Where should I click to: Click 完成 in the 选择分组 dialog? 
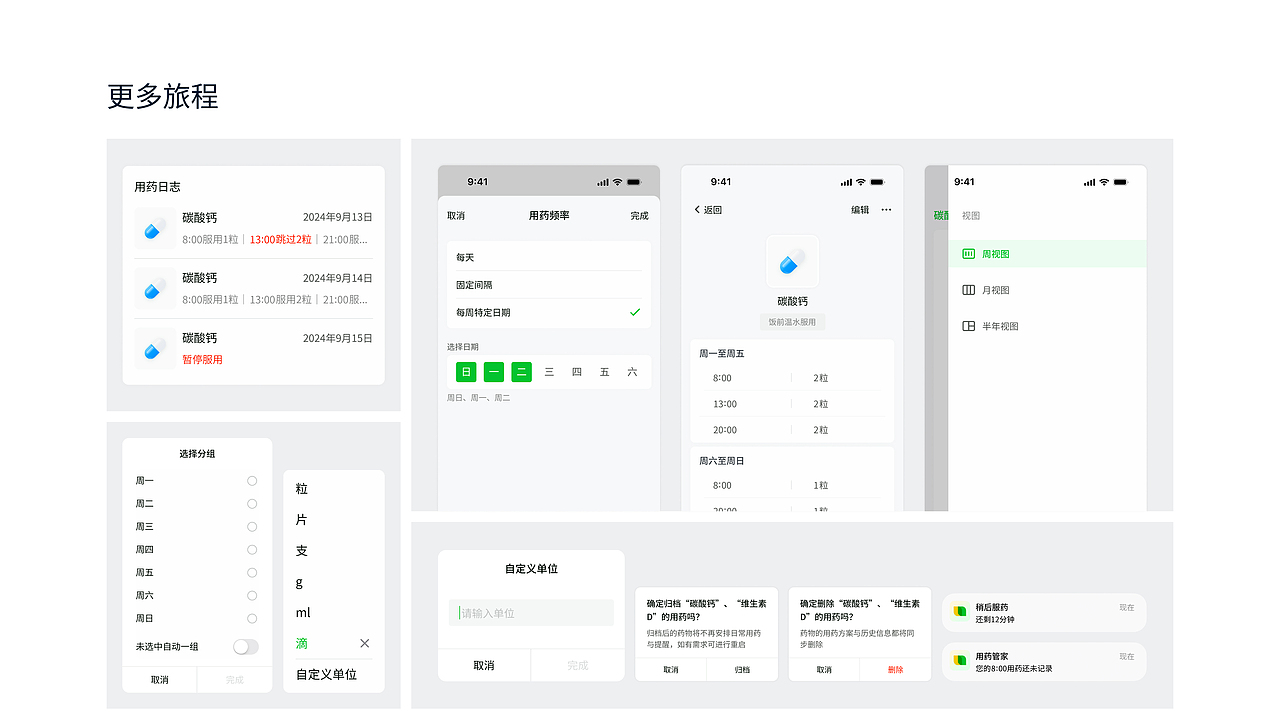pos(235,680)
